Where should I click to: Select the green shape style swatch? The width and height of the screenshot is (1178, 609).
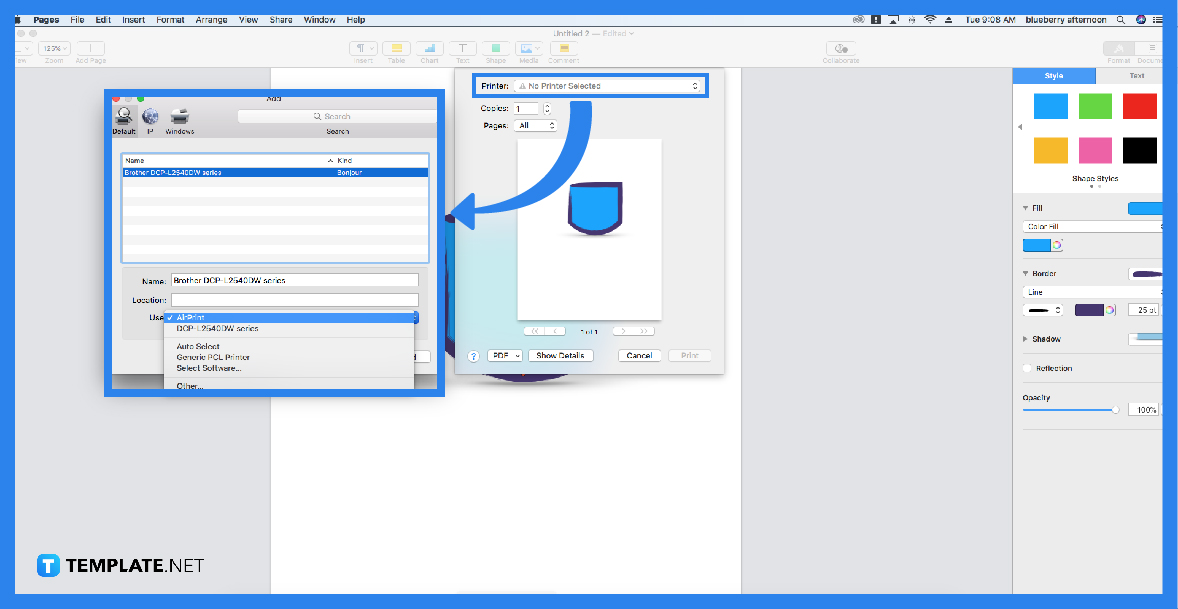tap(1095, 106)
